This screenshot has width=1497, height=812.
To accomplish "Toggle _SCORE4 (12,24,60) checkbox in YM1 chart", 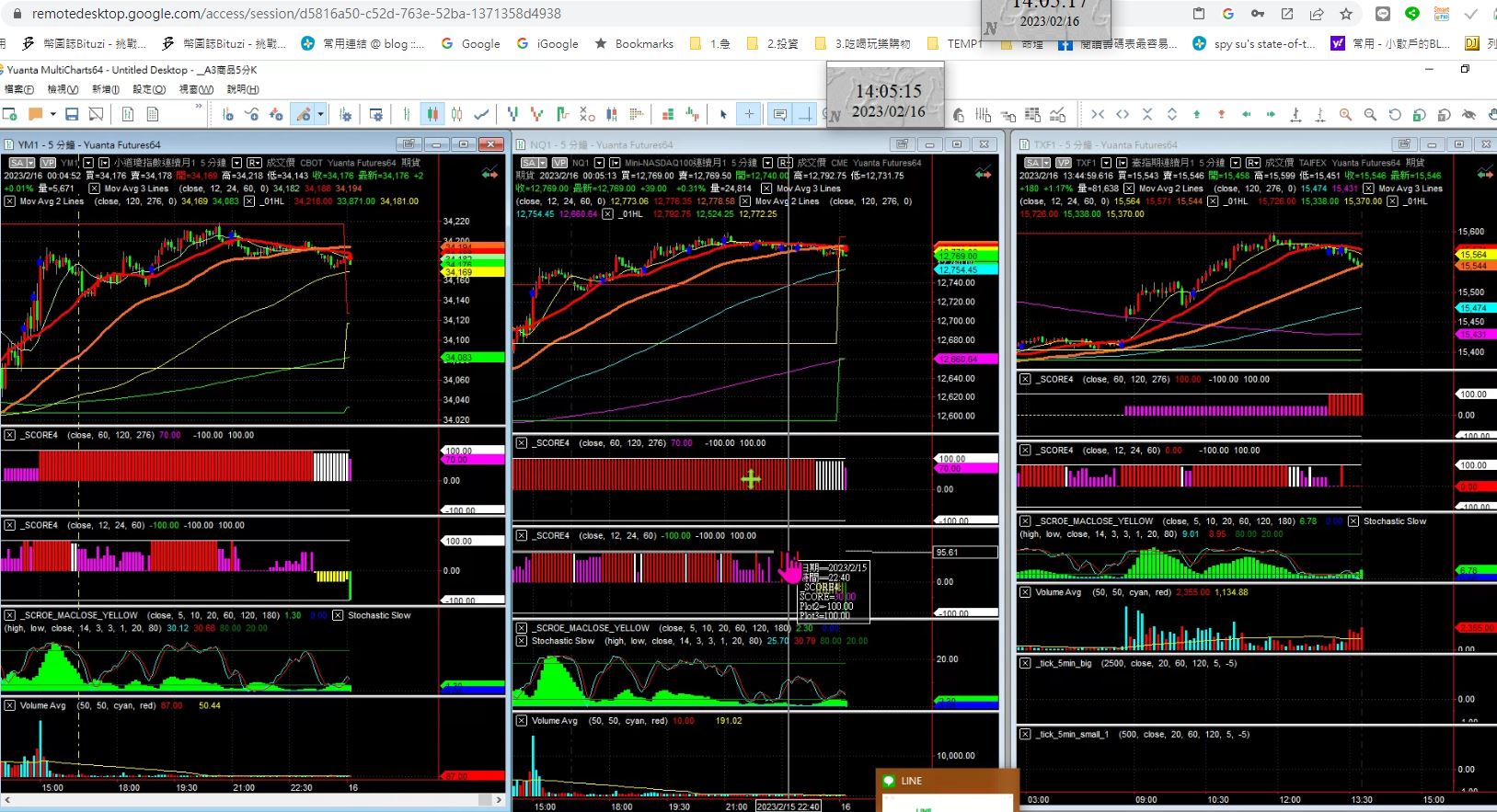I will 9,525.
